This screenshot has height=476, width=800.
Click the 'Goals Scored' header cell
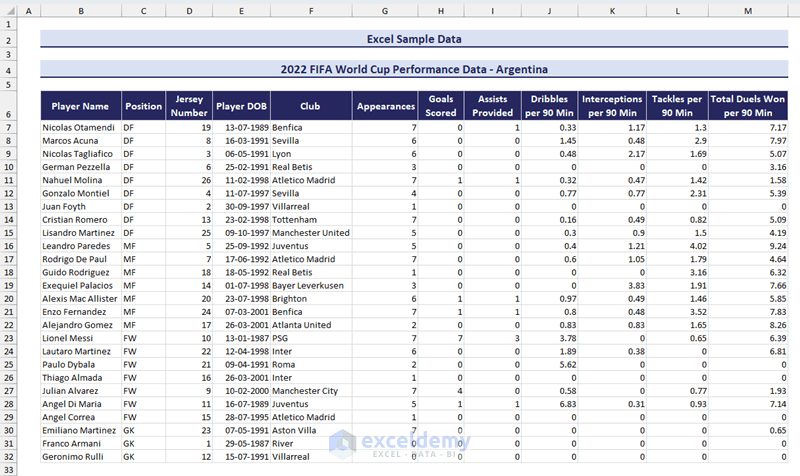tap(441, 106)
